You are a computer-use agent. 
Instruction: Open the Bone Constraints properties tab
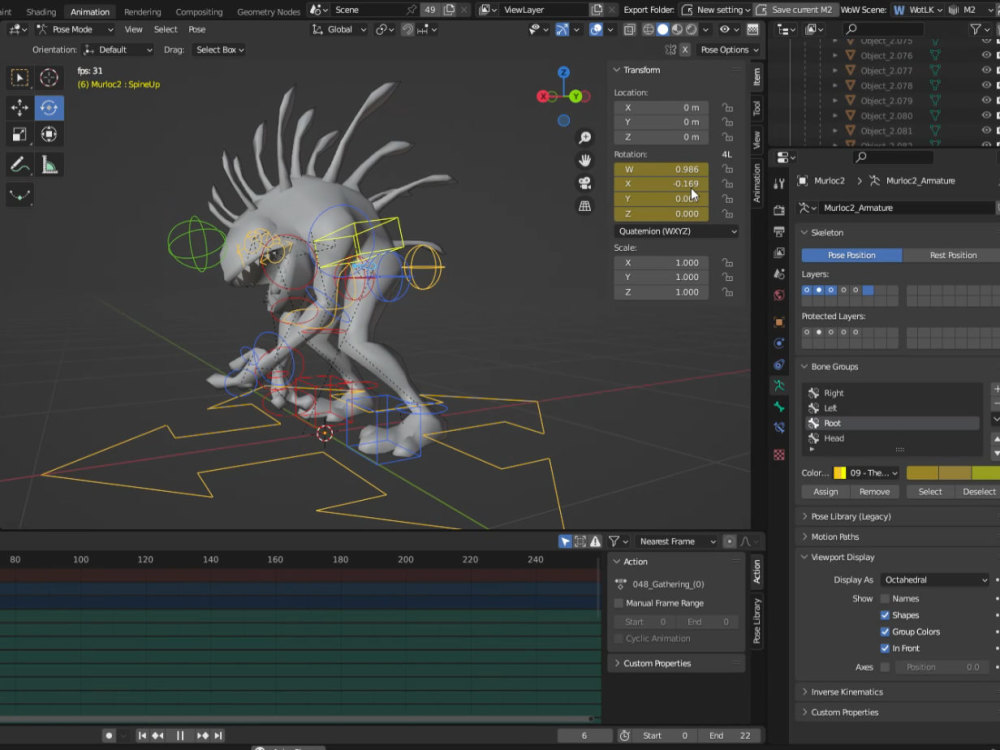[x=779, y=428]
